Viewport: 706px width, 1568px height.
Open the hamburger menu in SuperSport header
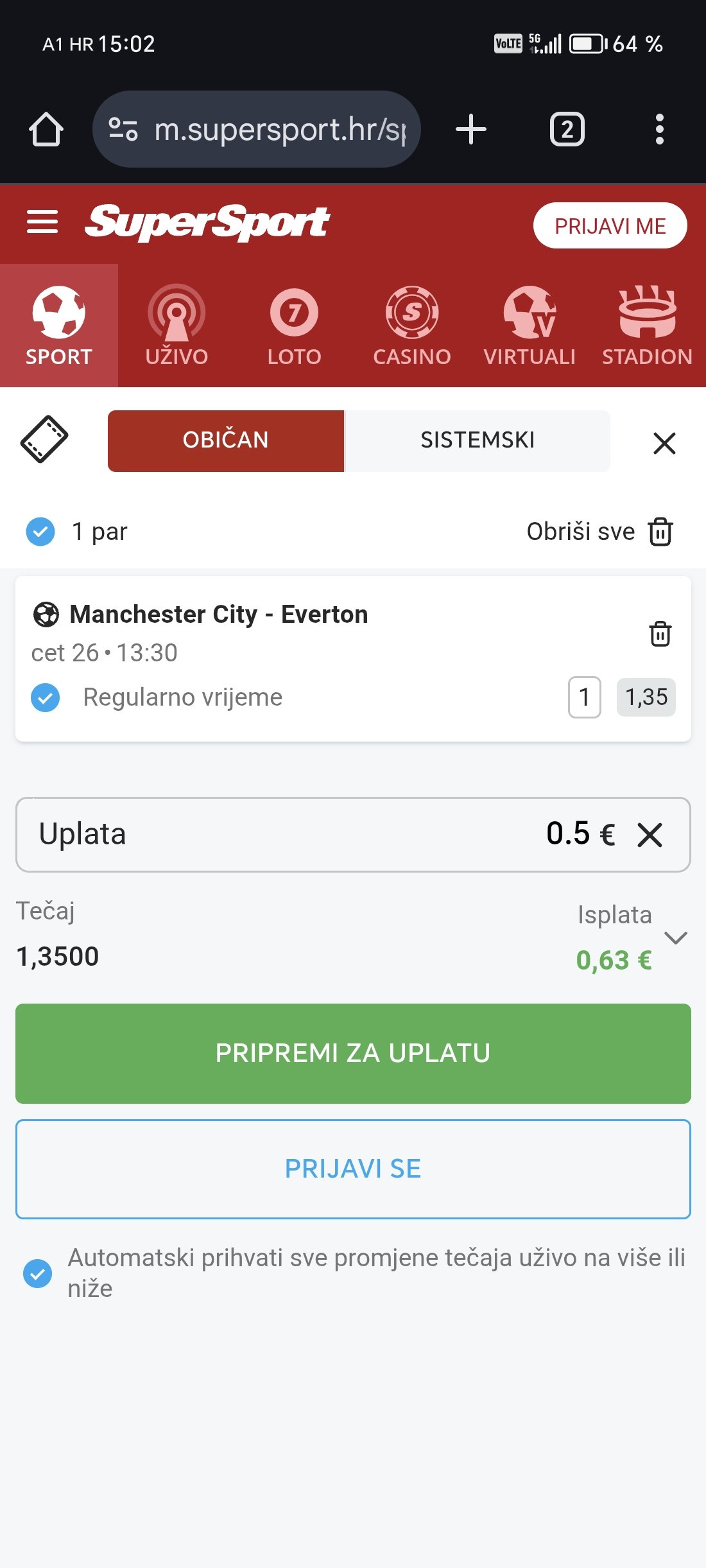click(x=42, y=222)
